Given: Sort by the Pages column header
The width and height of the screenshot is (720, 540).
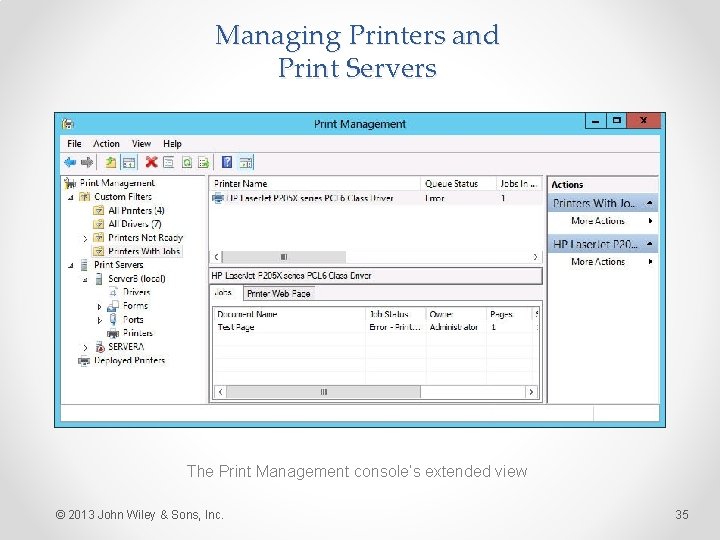Looking at the screenshot, I should [509, 315].
